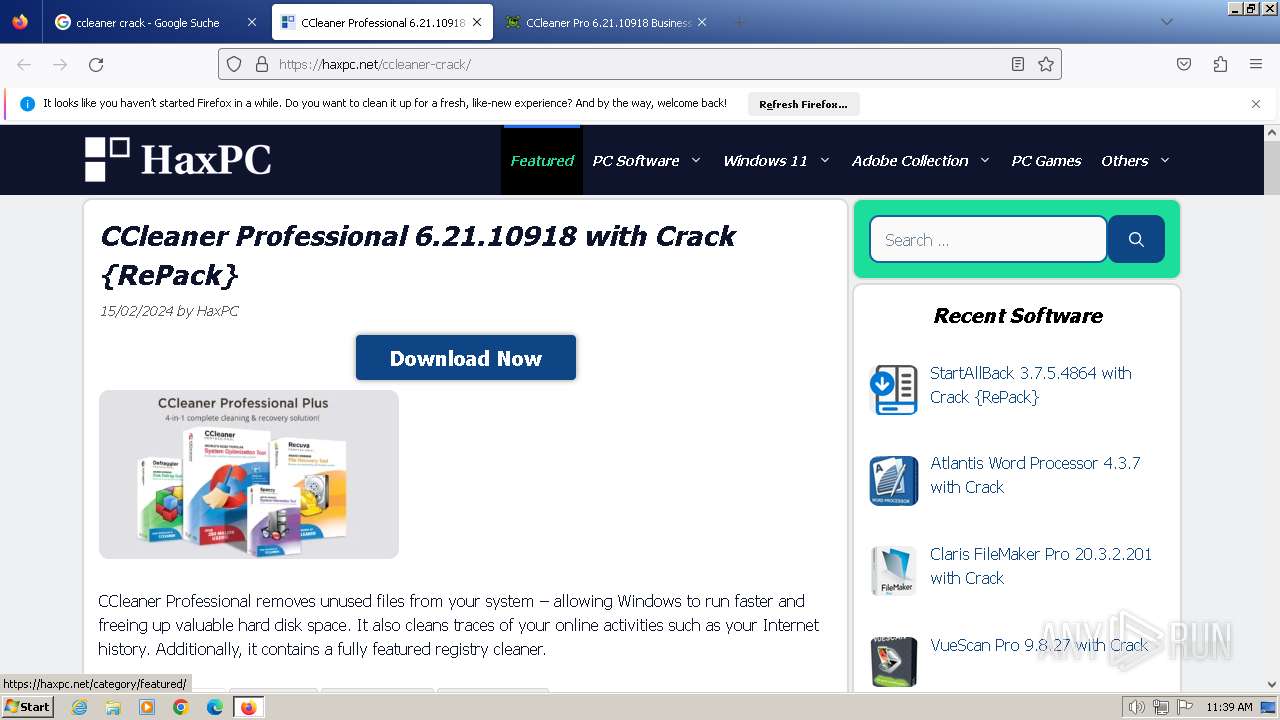Click the list all tabs chevron
Screen dimensions: 1280x720
click(1166, 22)
